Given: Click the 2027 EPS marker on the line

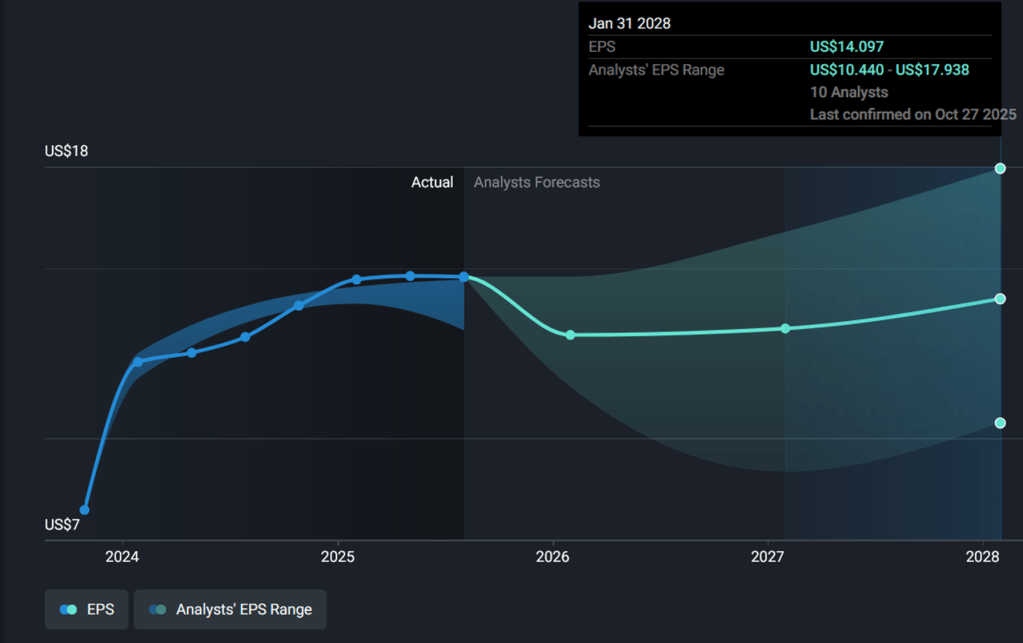Looking at the screenshot, I should pyautogui.click(x=784, y=327).
